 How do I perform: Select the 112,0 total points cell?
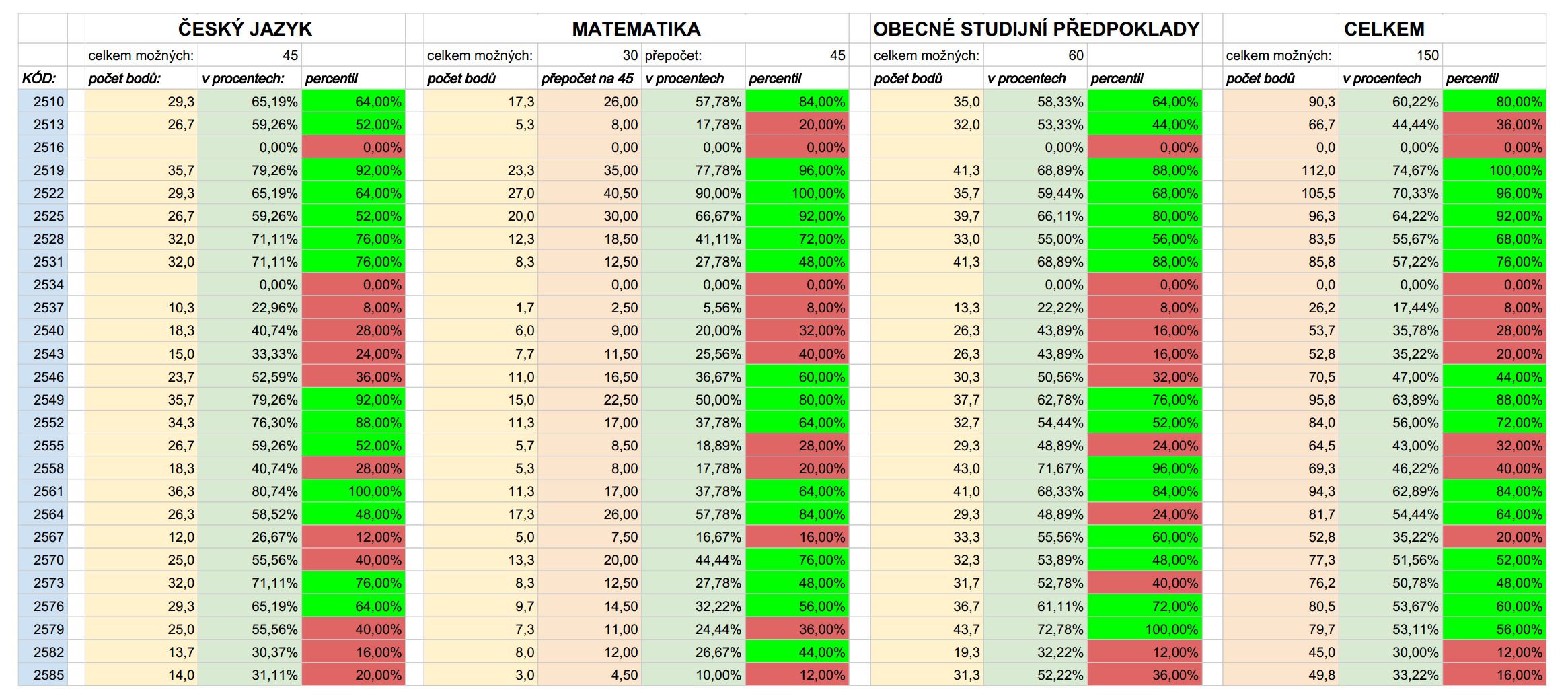click(1281, 170)
